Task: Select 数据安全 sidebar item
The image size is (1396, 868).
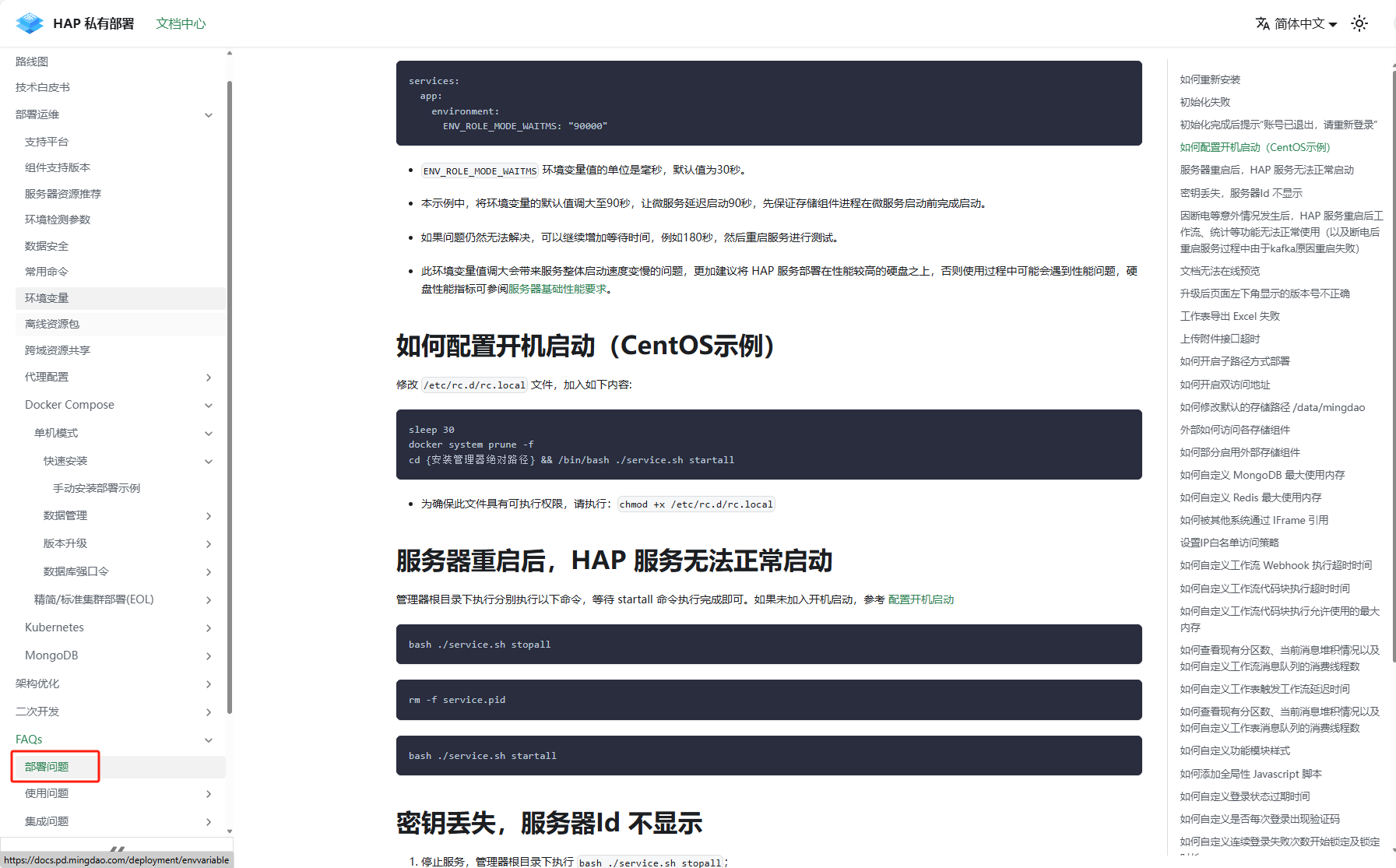Action: tap(47, 246)
